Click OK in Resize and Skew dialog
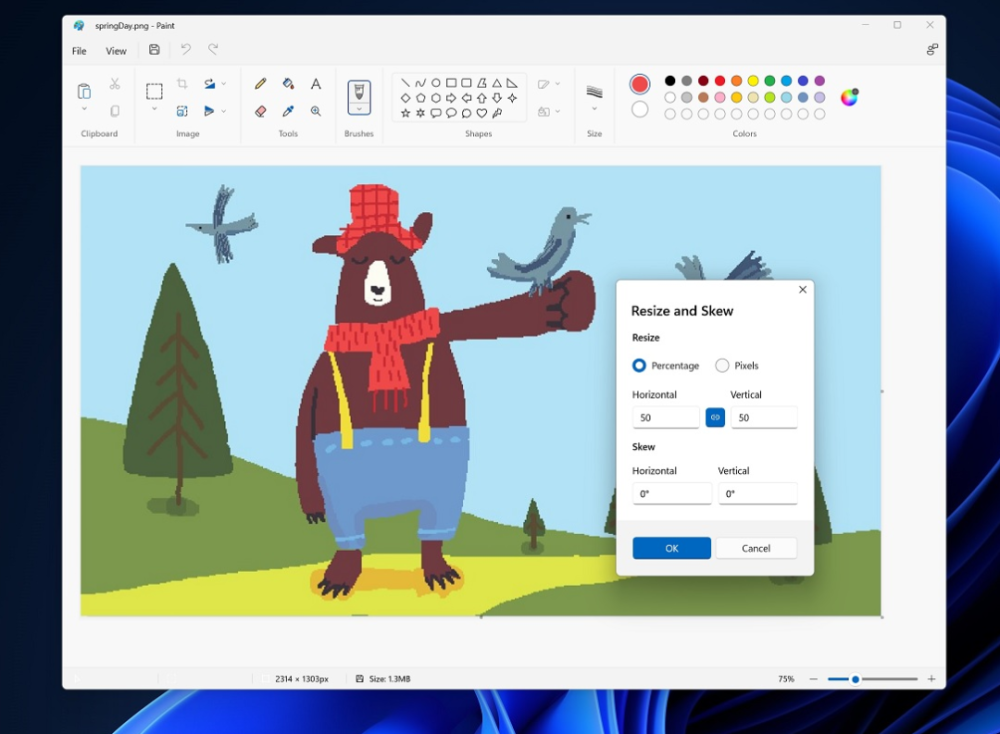 [x=671, y=548]
